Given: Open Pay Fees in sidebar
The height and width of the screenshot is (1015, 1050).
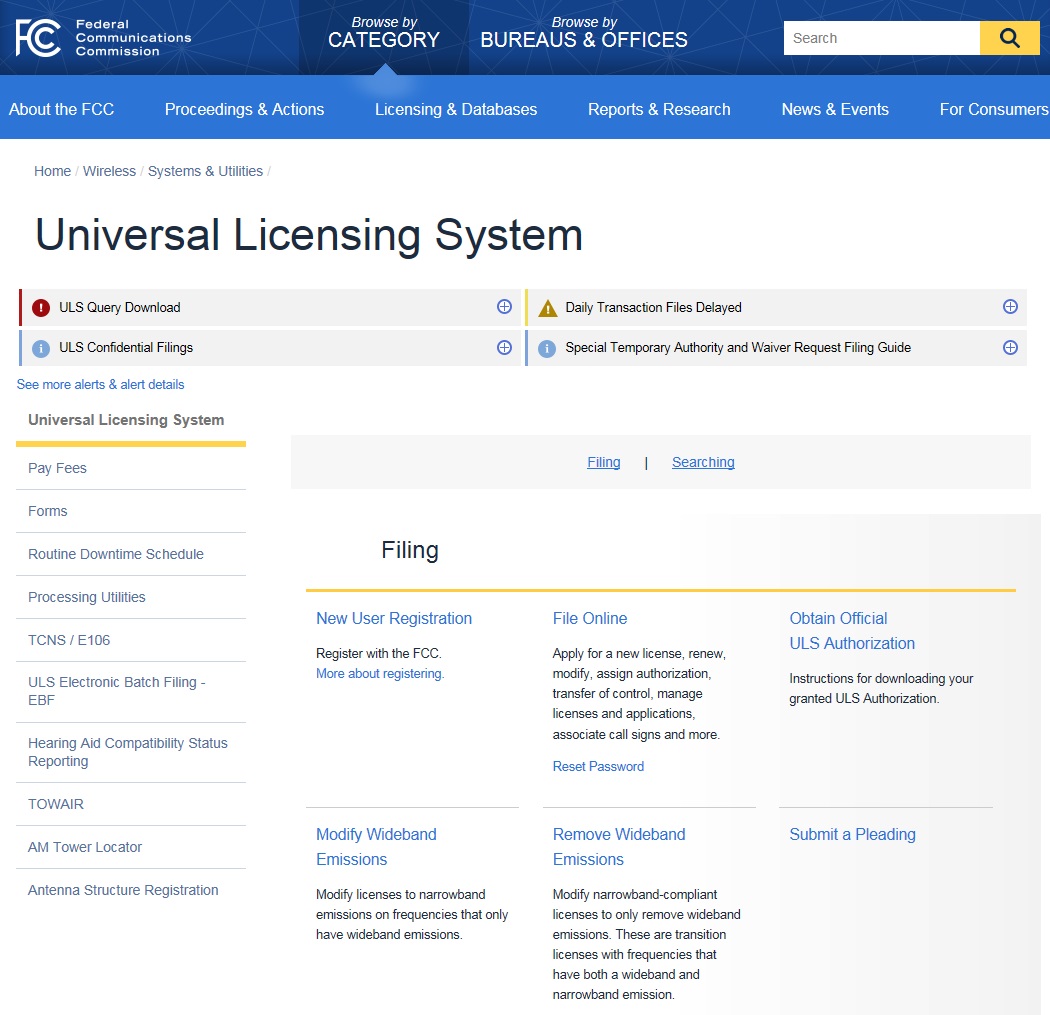Looking at the screenshot, I should [x=57, y=468].
